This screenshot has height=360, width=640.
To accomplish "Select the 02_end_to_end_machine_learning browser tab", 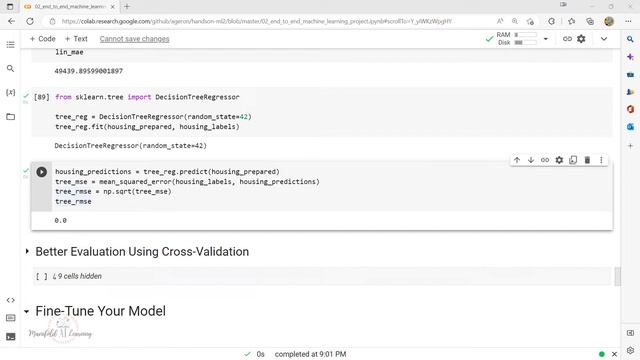I will (69, 7).
